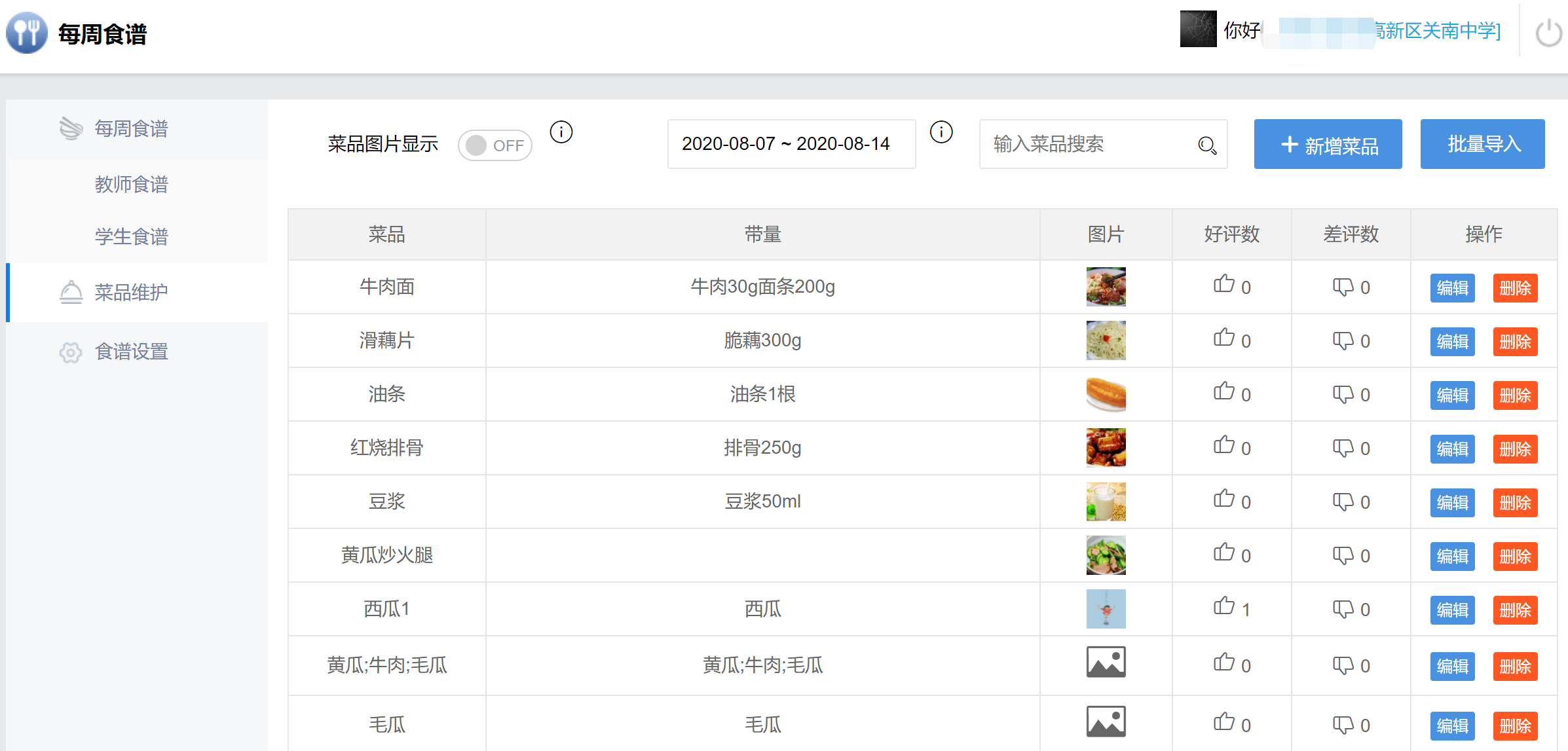The image size is (1568, 751).
Task: Click the search magnifier icon
Action: pos(1206,145)
